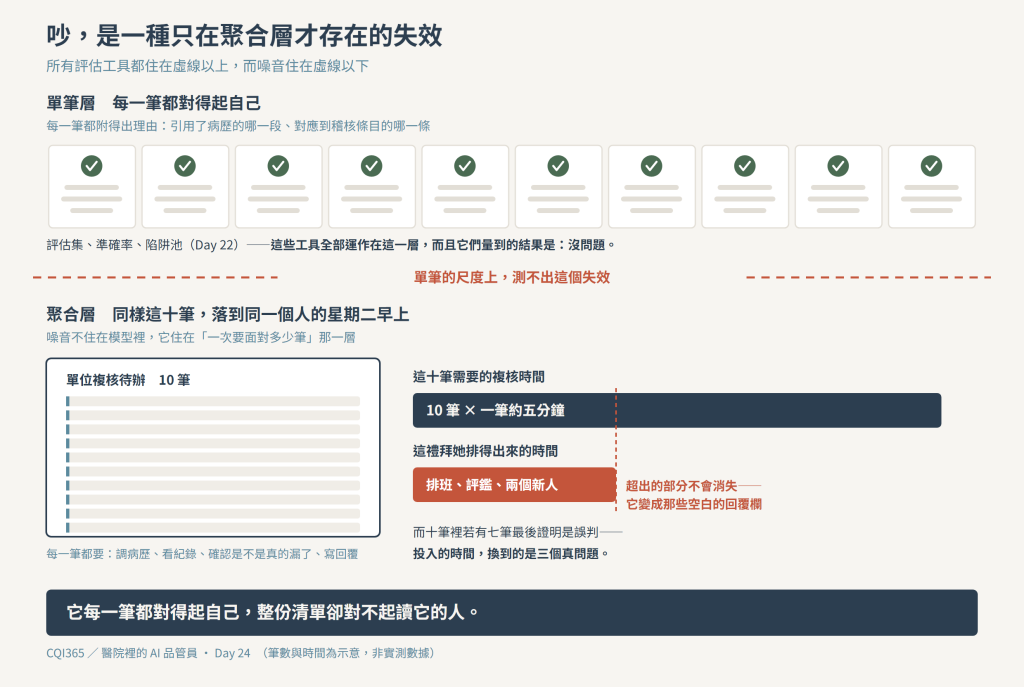1024x687 pixels.
Task: Click the red label 單筆的尺度上，測不出這個失效
Action: click(512, 278)
